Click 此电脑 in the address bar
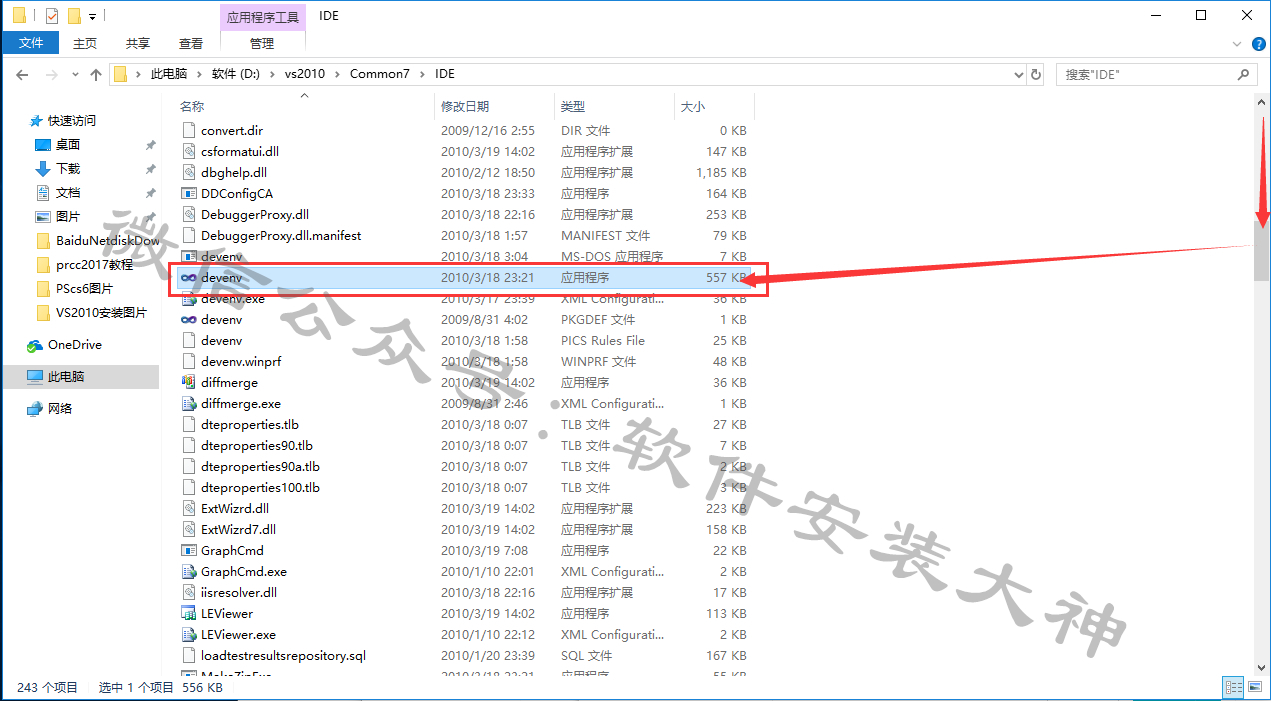1271x701 pixels. point(169,74)
